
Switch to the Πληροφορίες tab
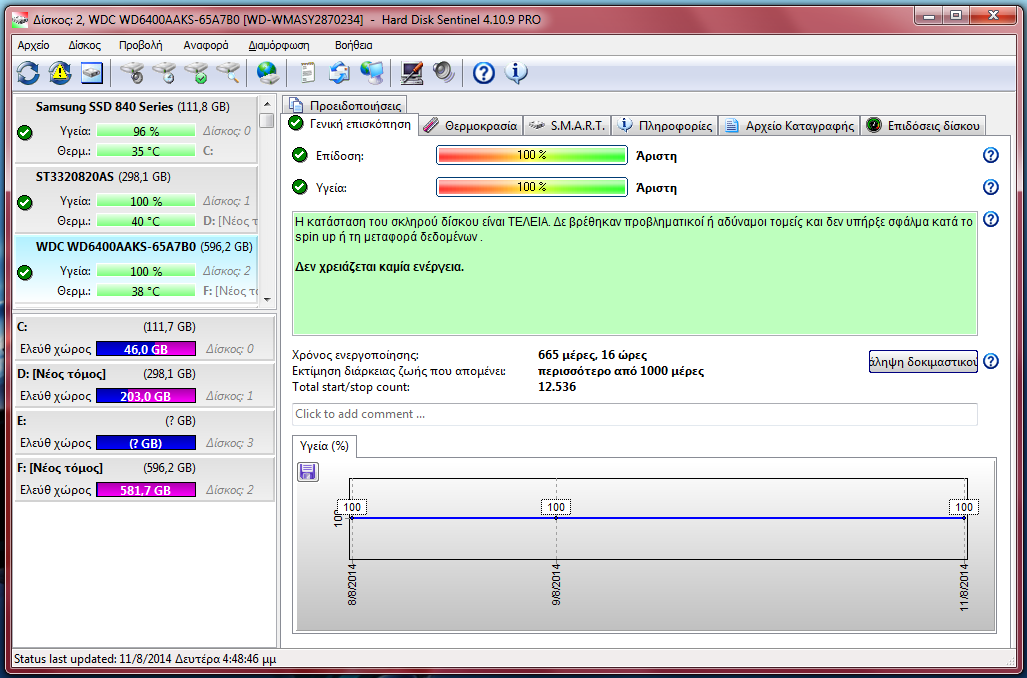coord(665,126)
